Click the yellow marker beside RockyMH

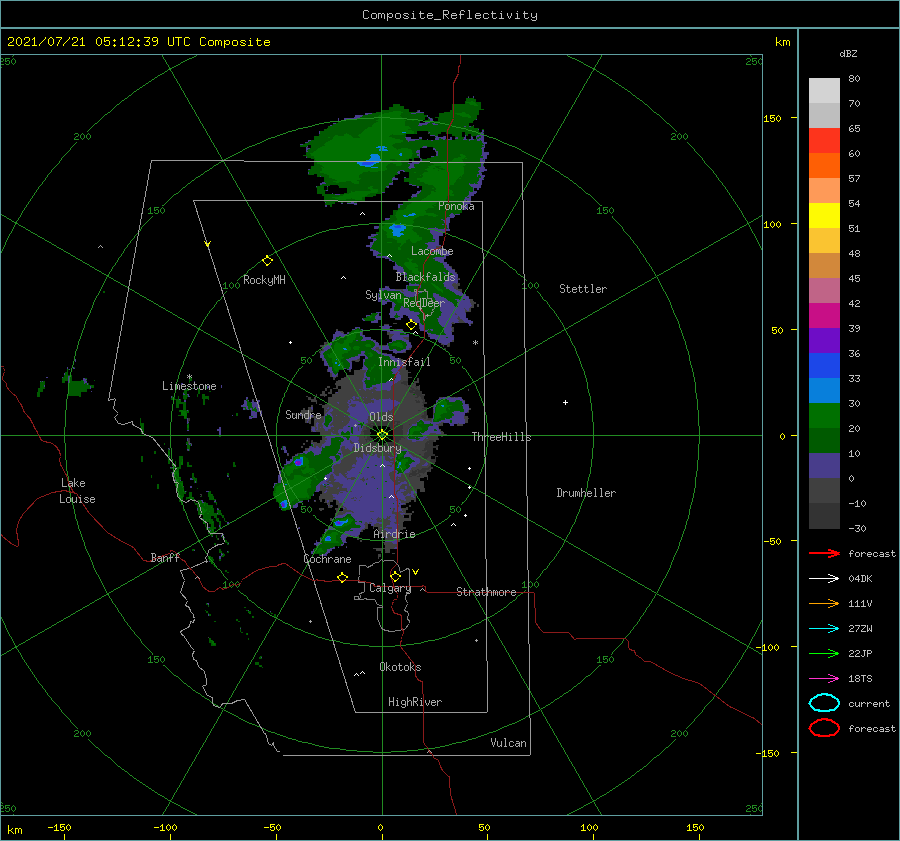pos(267,261)
